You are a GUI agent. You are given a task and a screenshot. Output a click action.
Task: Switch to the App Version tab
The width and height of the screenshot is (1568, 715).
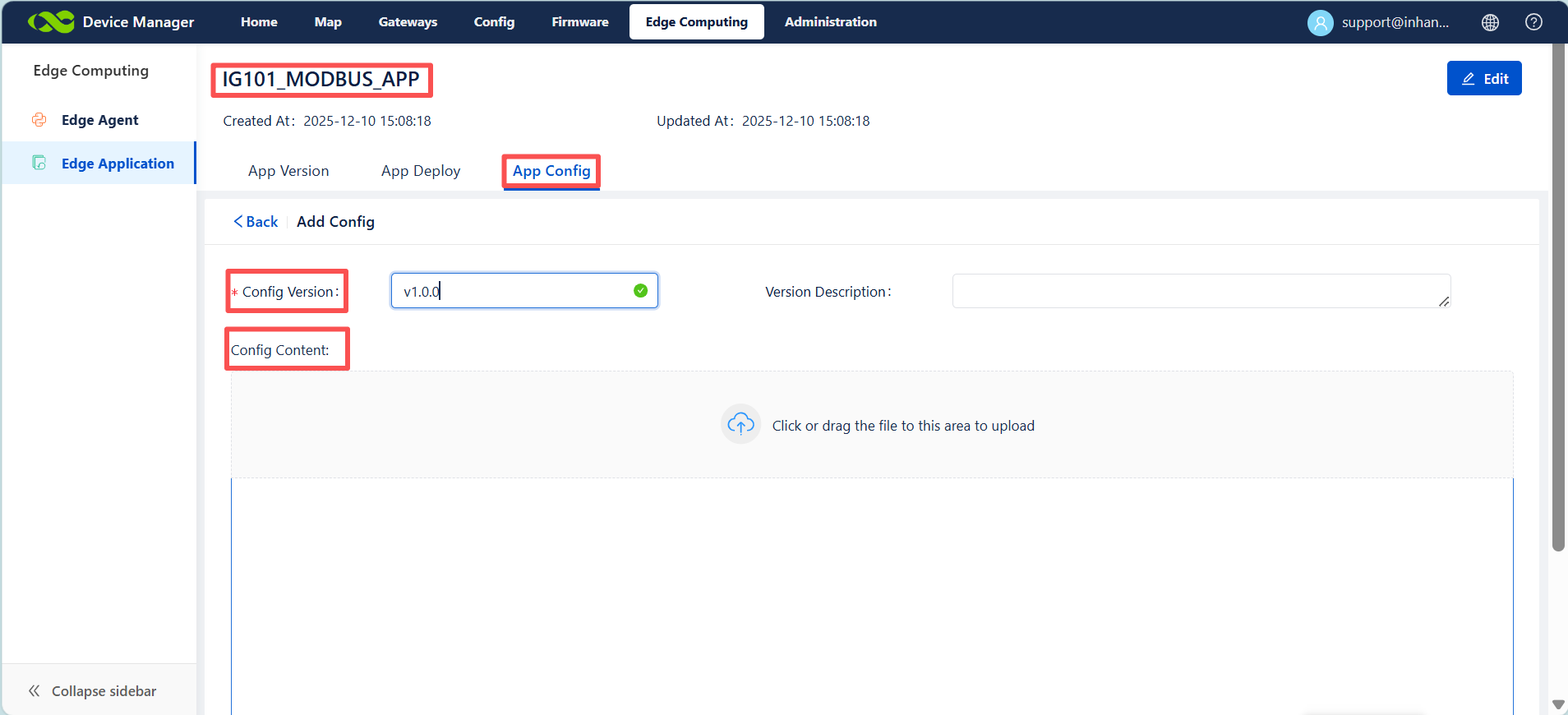click(x=288, y=171)
